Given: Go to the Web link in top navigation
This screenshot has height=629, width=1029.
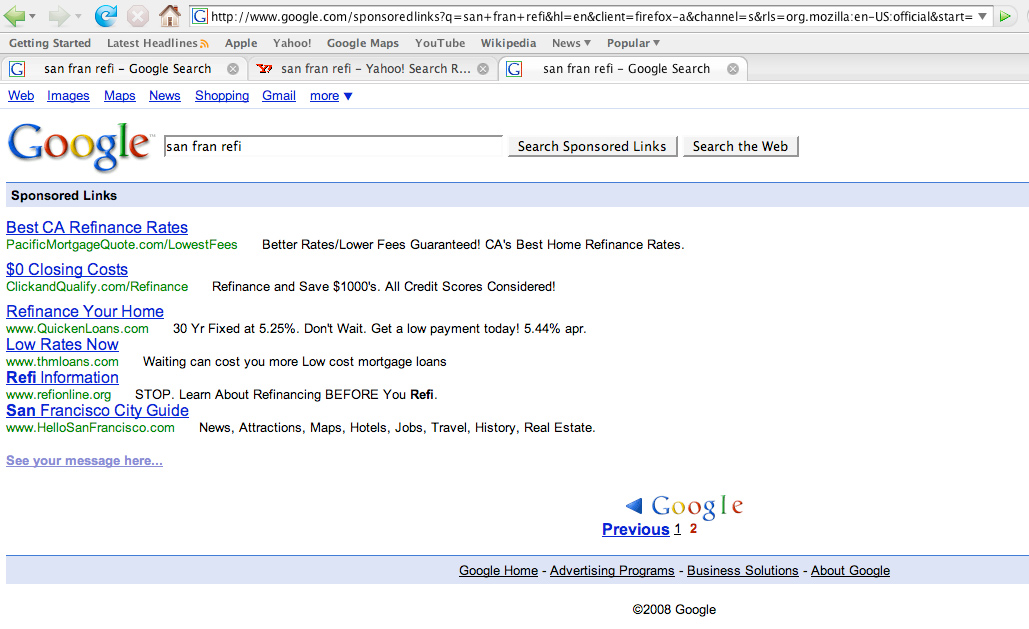Looking at the screenshot, I should click(x=21, y=96).
